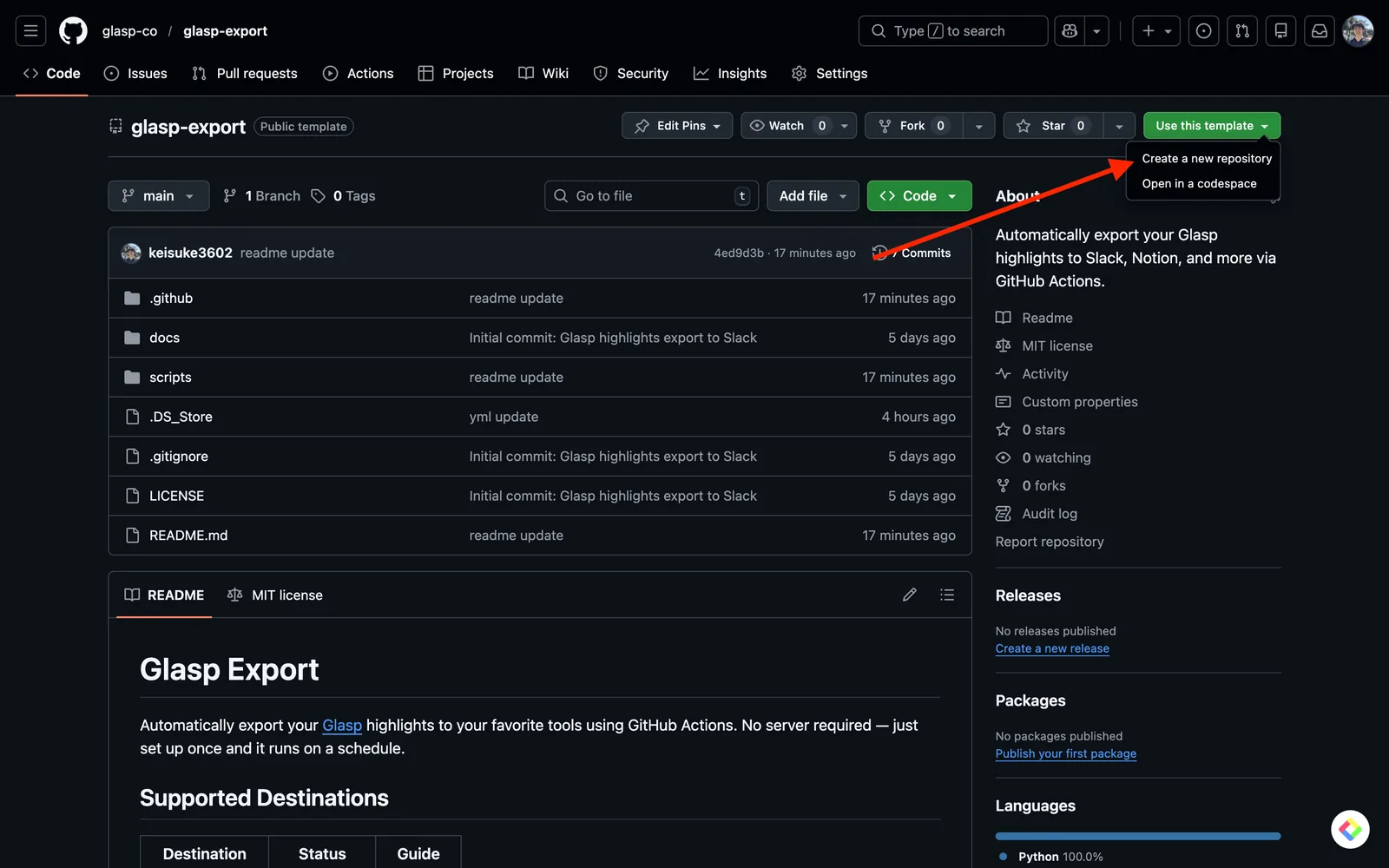Switch to the Wiki tab
This screenshot has height=868, width=1389.
543,74
